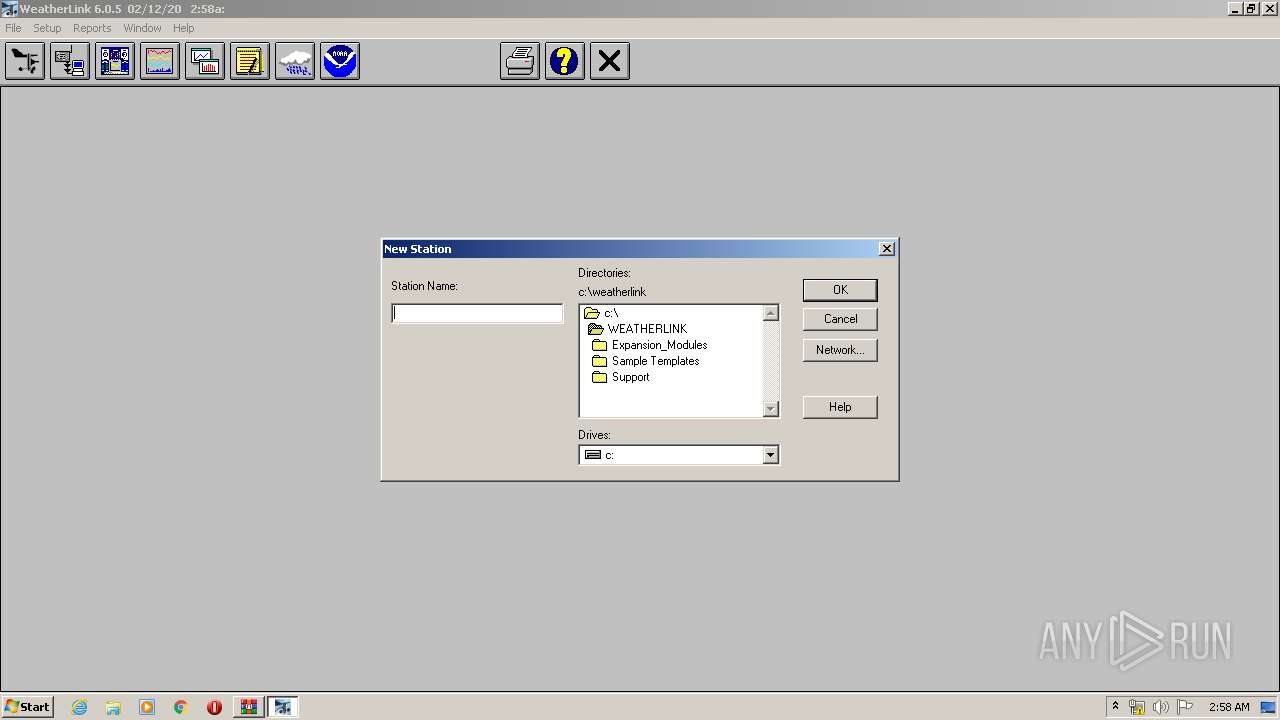This screenshot has height=720, width=1280.
Task: Open the strip chart icon
Action: pos(160,61)
